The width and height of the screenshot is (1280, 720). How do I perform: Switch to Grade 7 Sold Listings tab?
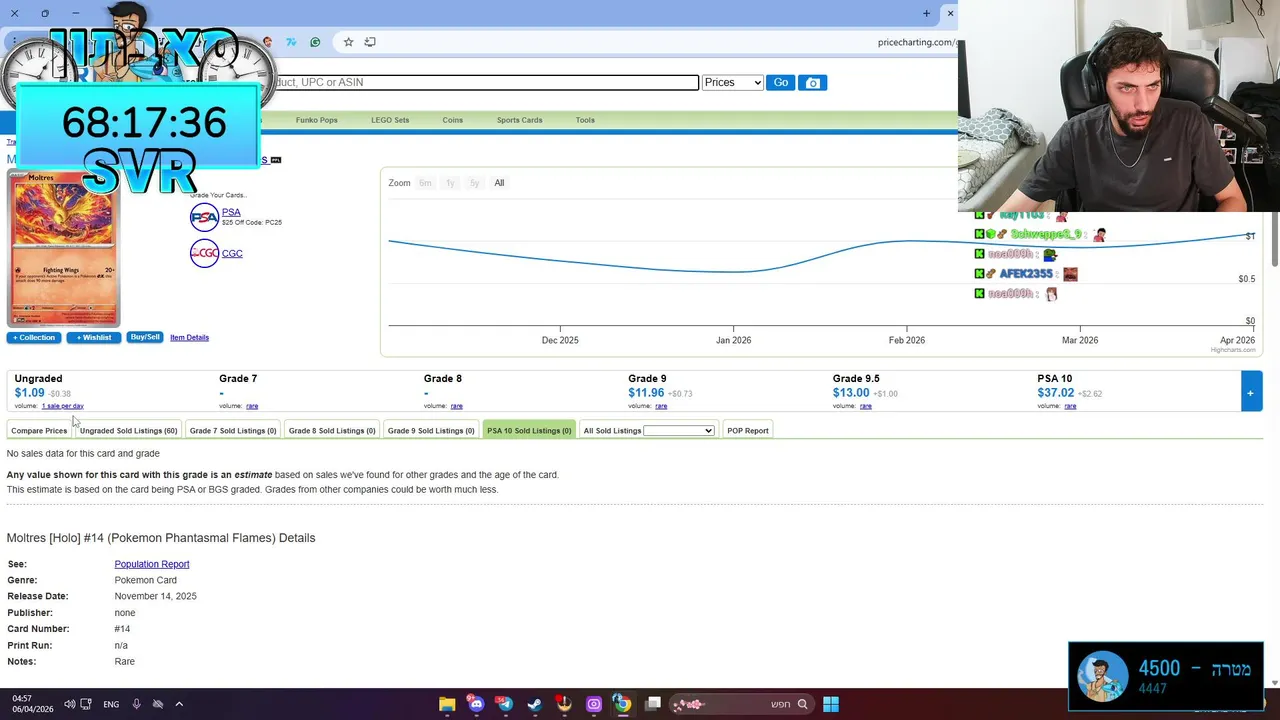coord(233,431)
